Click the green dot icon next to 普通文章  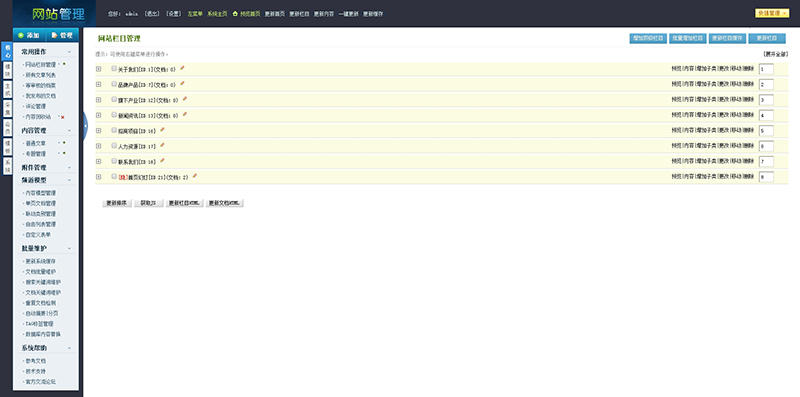(64, 143)
